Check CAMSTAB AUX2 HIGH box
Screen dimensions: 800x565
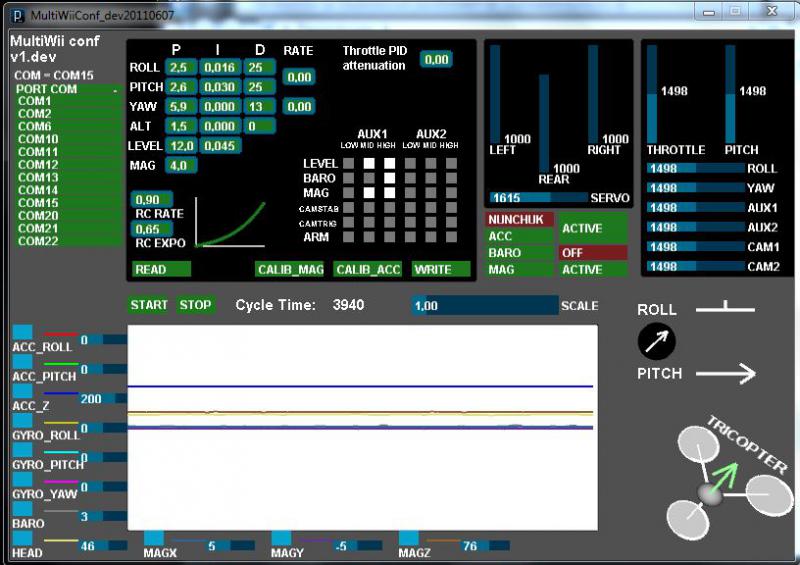click(451, 208)
